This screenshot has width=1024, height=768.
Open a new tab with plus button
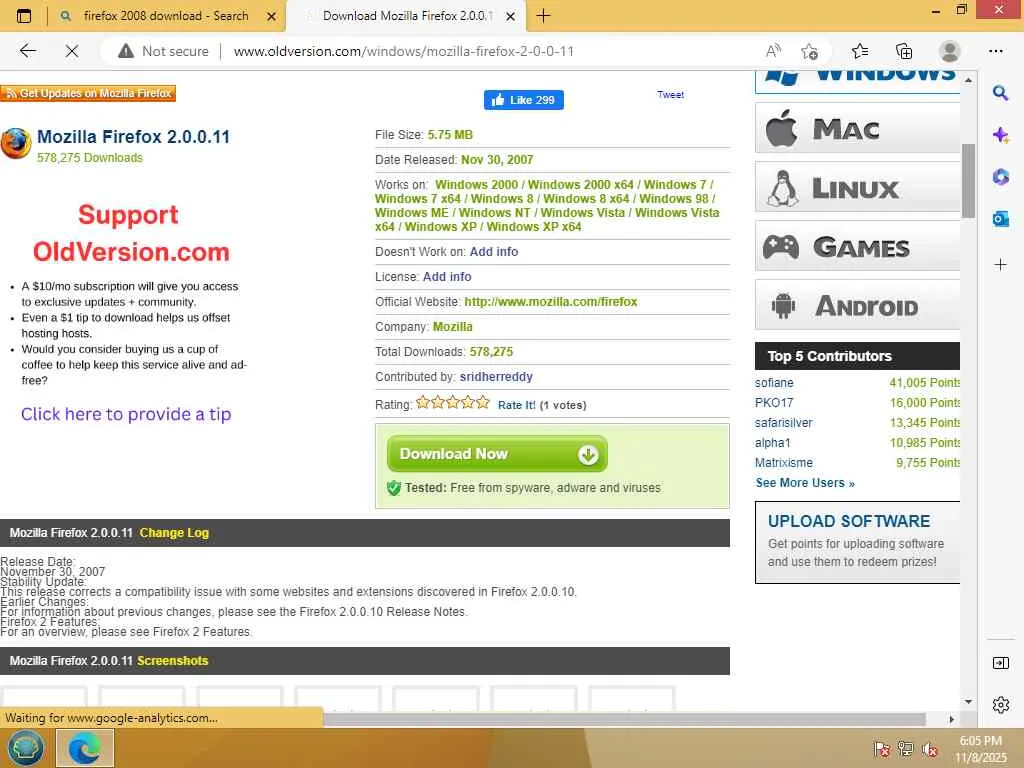pyautogui.click(x=543, y=16)
